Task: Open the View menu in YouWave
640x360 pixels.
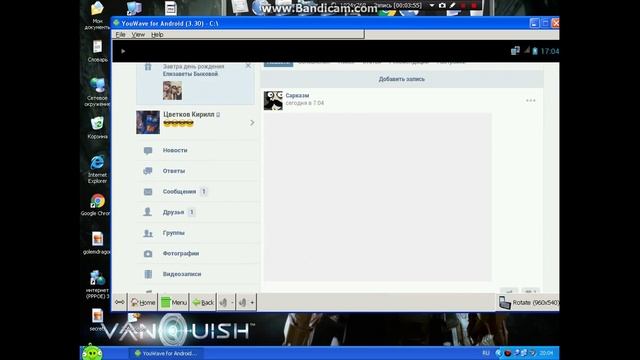Action: click(138, 35)
